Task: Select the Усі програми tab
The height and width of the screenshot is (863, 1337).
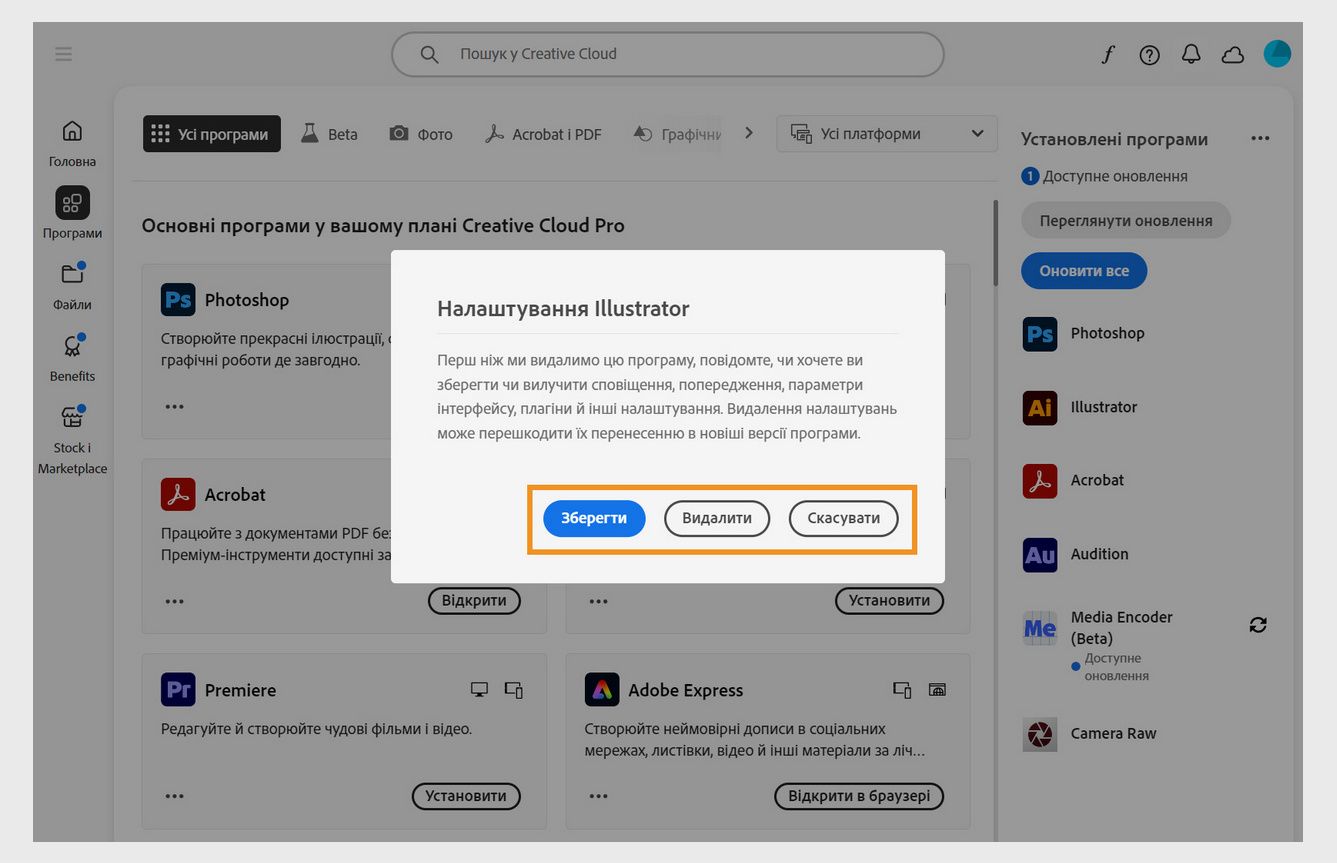Action: (212, 134)
